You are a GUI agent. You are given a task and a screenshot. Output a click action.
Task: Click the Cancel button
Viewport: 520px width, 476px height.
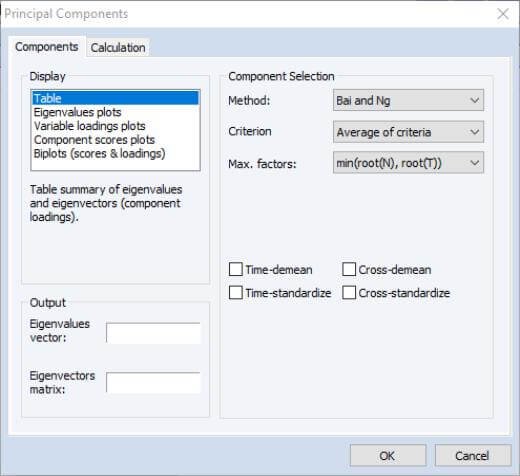click(x=473, y=455)
